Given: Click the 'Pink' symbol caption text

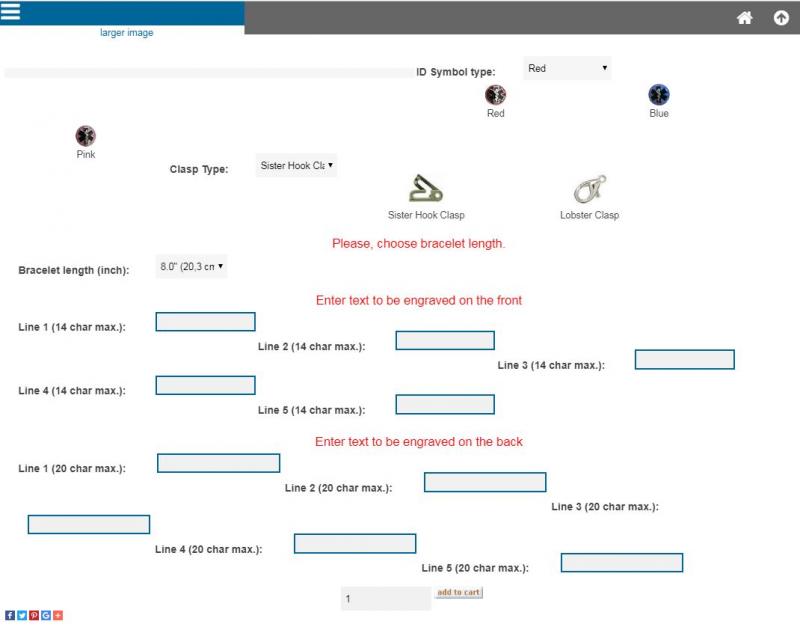Looking at the screenshot, I should (86, 154).
